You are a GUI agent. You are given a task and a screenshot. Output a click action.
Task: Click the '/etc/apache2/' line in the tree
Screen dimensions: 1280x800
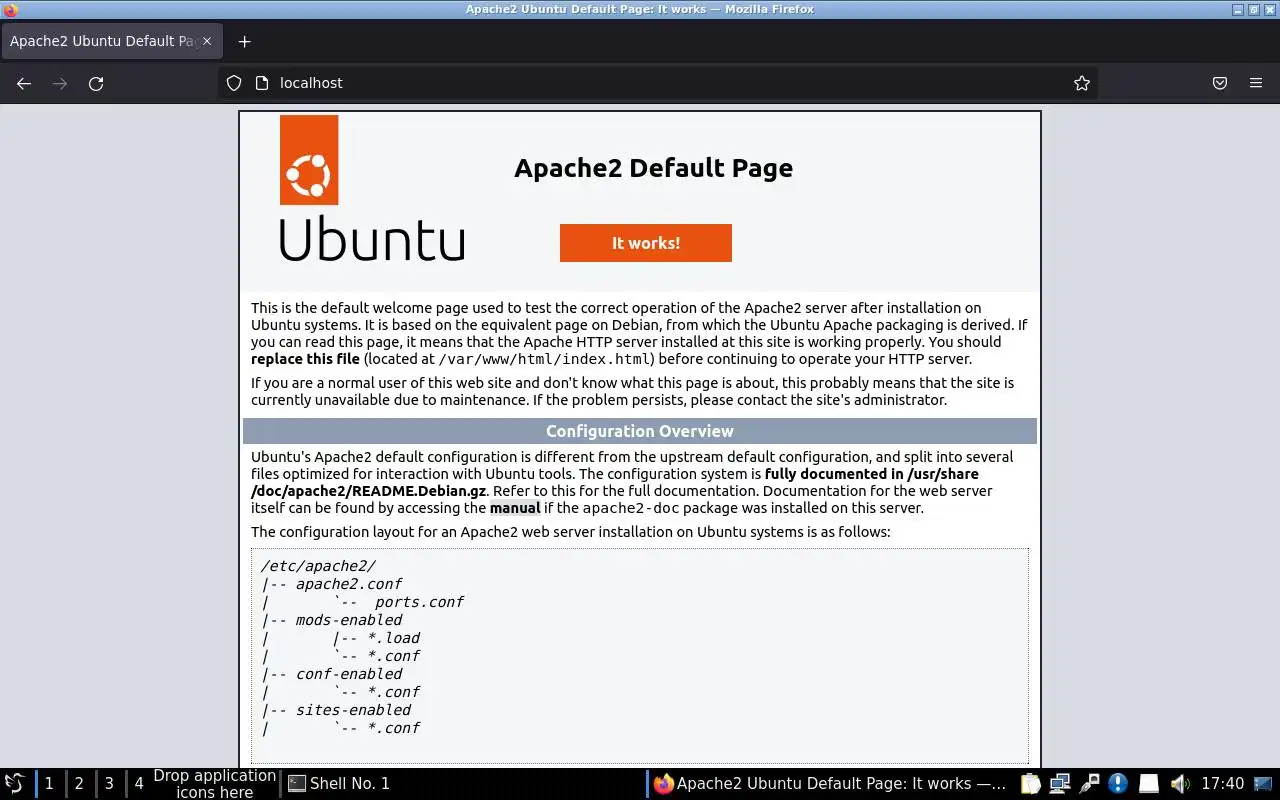pos(318,566)
